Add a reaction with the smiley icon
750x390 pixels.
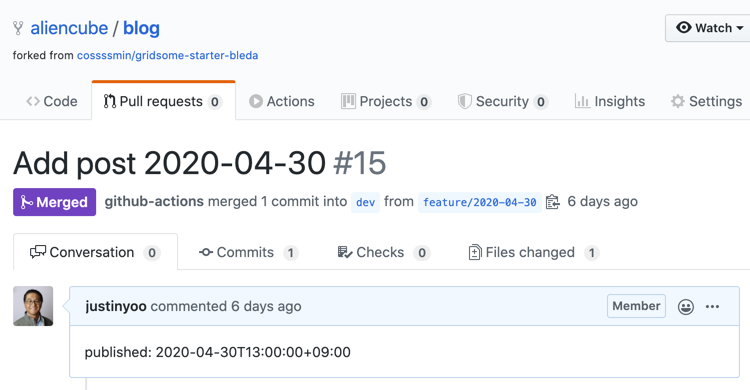(685, 307)
